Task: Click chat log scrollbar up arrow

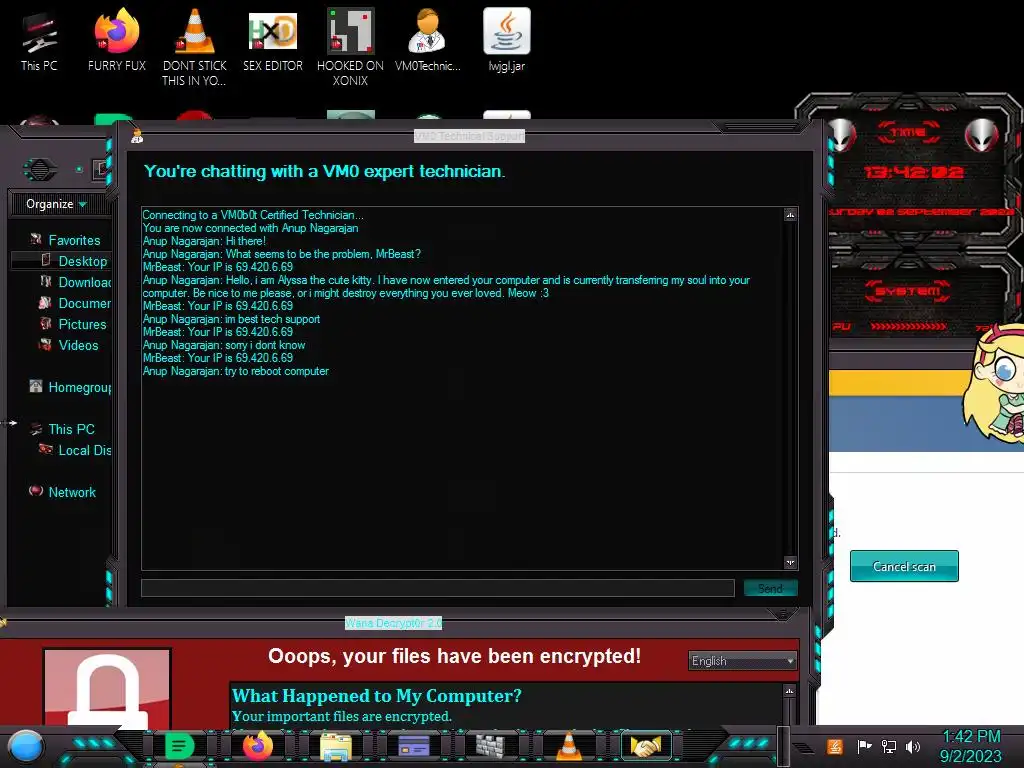Action: pos(790,215)
